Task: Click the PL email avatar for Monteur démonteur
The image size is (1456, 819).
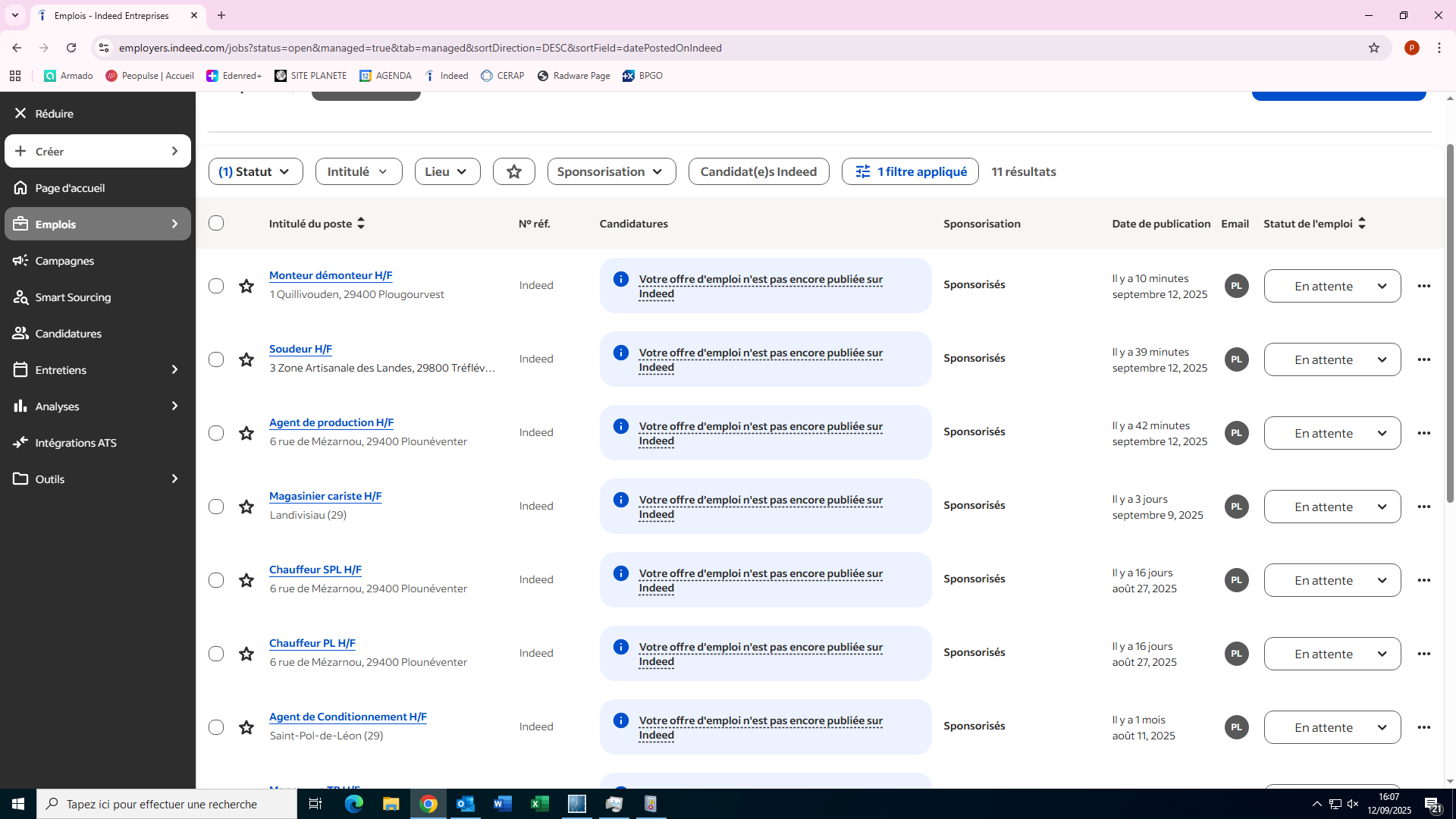Action: point(1237,286)
